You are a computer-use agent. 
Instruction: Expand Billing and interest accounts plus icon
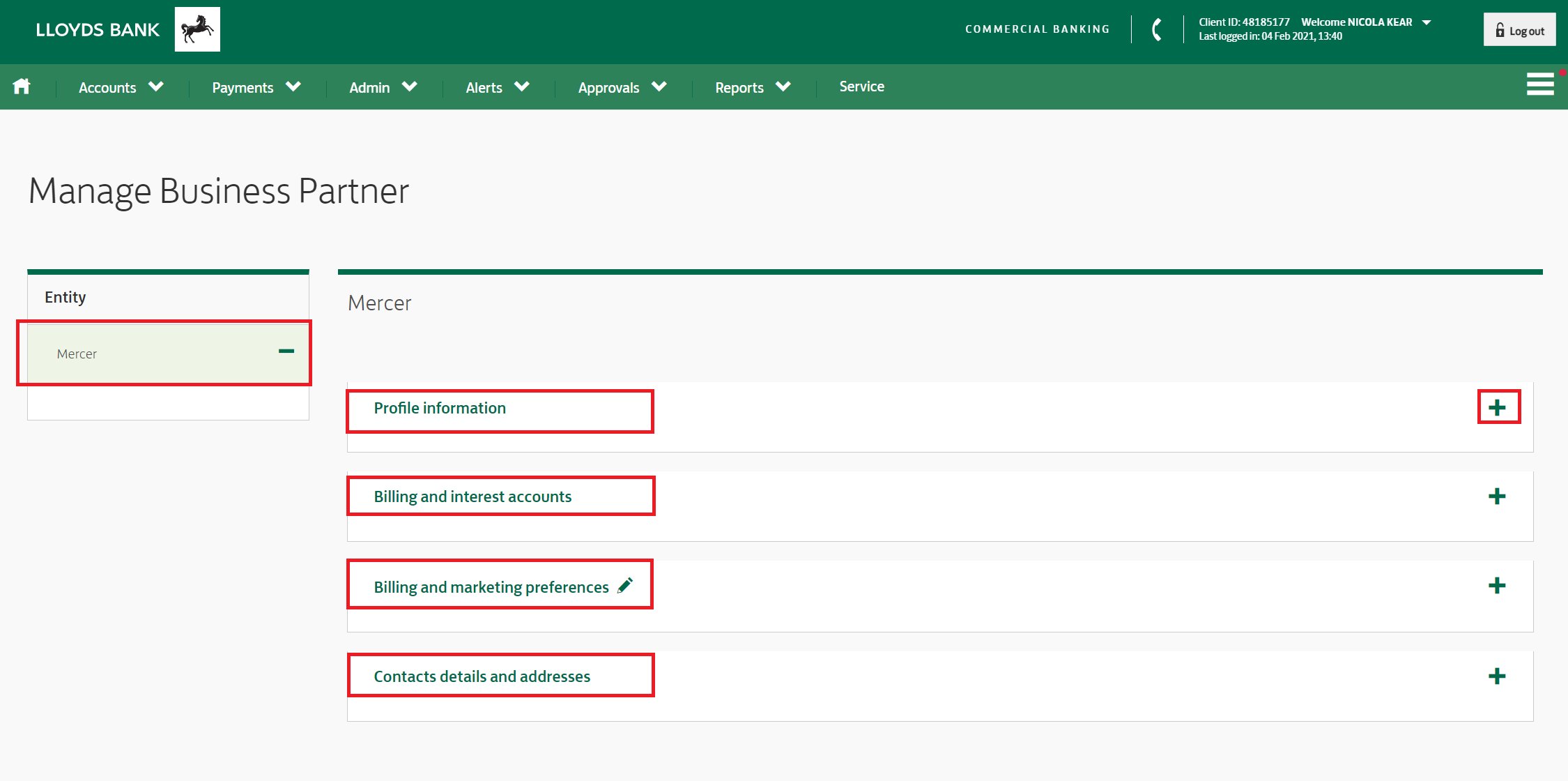1497,496
